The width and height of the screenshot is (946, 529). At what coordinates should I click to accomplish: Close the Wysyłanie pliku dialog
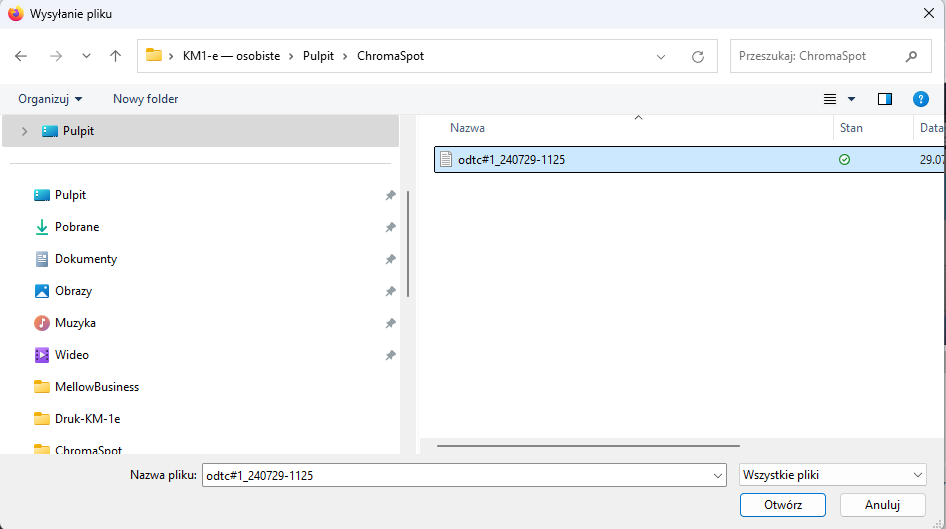(x=929, y=13)
